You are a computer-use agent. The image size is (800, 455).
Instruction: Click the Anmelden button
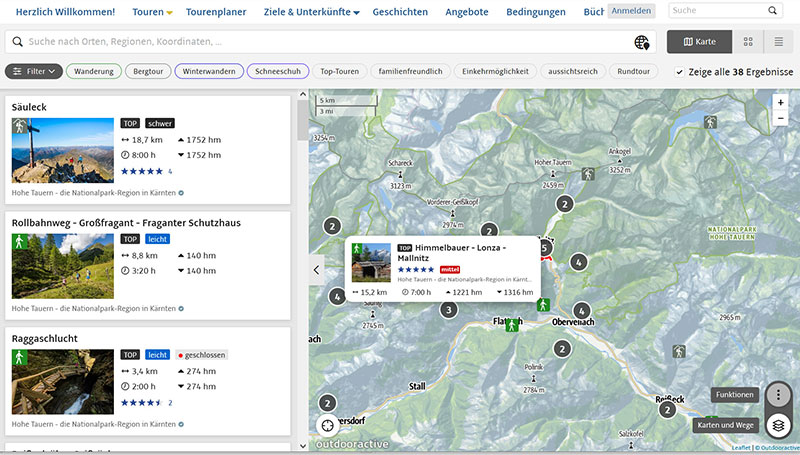[631, 11]
